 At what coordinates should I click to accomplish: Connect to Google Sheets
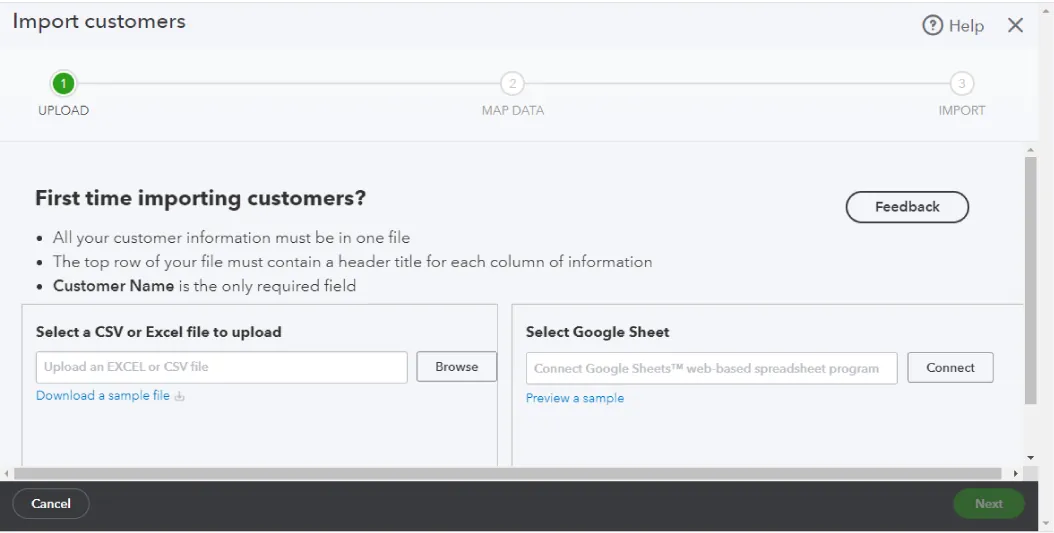(x=949, y=368)
